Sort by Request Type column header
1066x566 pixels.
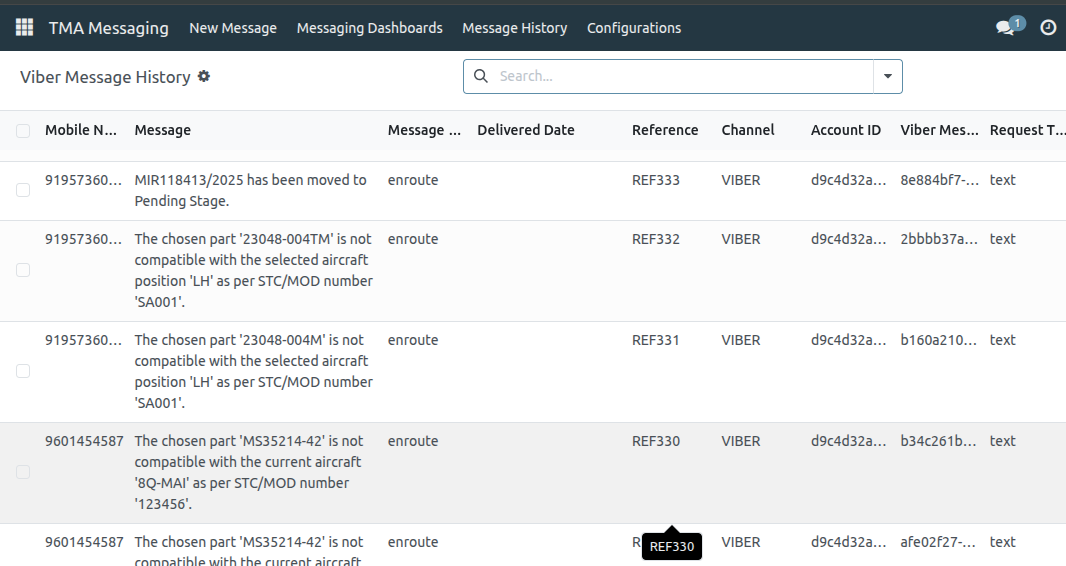coord(1027,130)
